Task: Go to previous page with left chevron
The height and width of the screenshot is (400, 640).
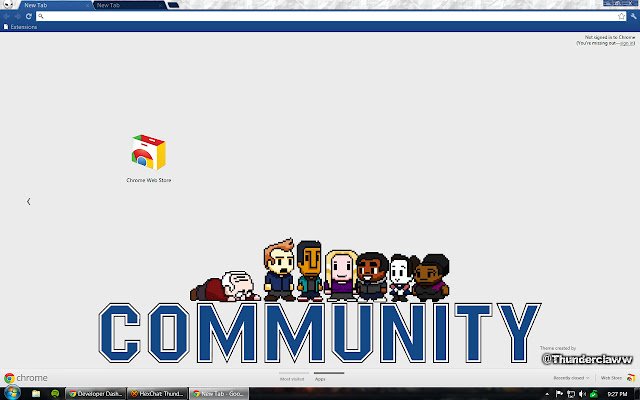Action: tap(29, 201)
